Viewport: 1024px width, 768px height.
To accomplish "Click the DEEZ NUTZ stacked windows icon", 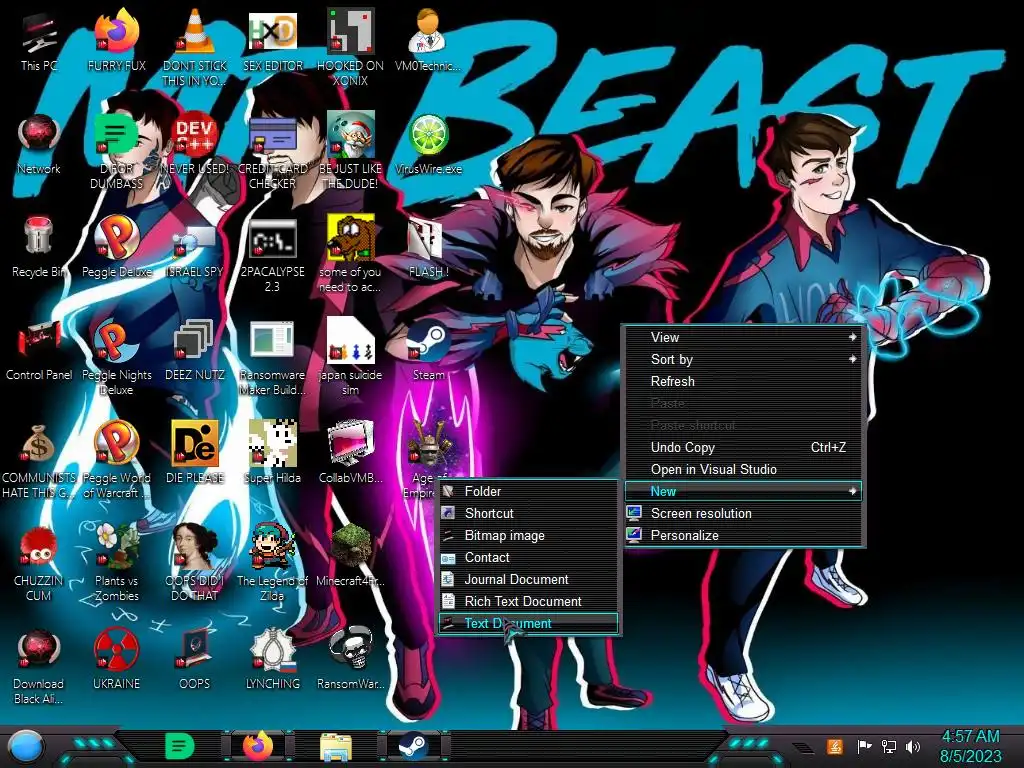I will (x=194, y=351).
